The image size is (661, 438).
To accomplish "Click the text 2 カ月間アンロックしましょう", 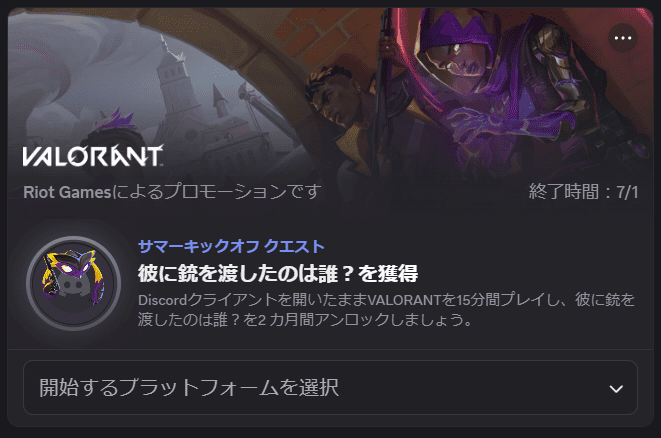I will coord(365,320).
